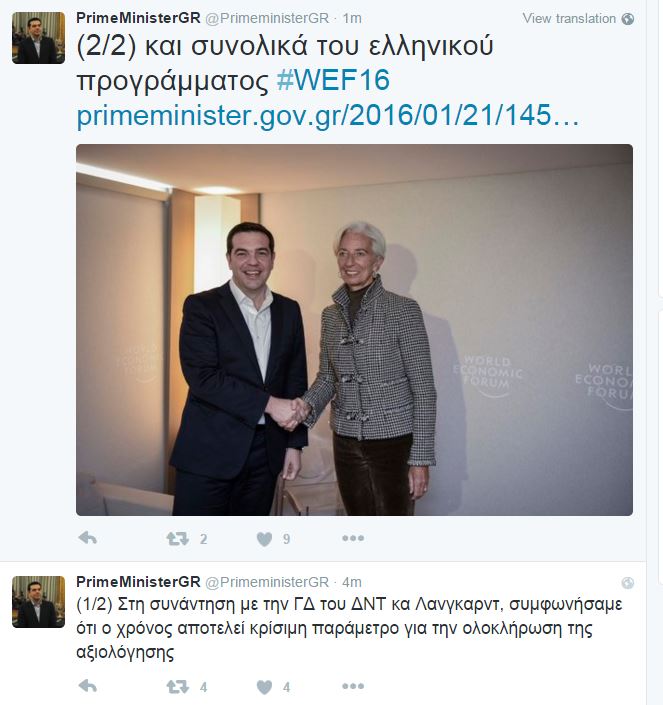Open the primeminister.gov.gr link

328,116
